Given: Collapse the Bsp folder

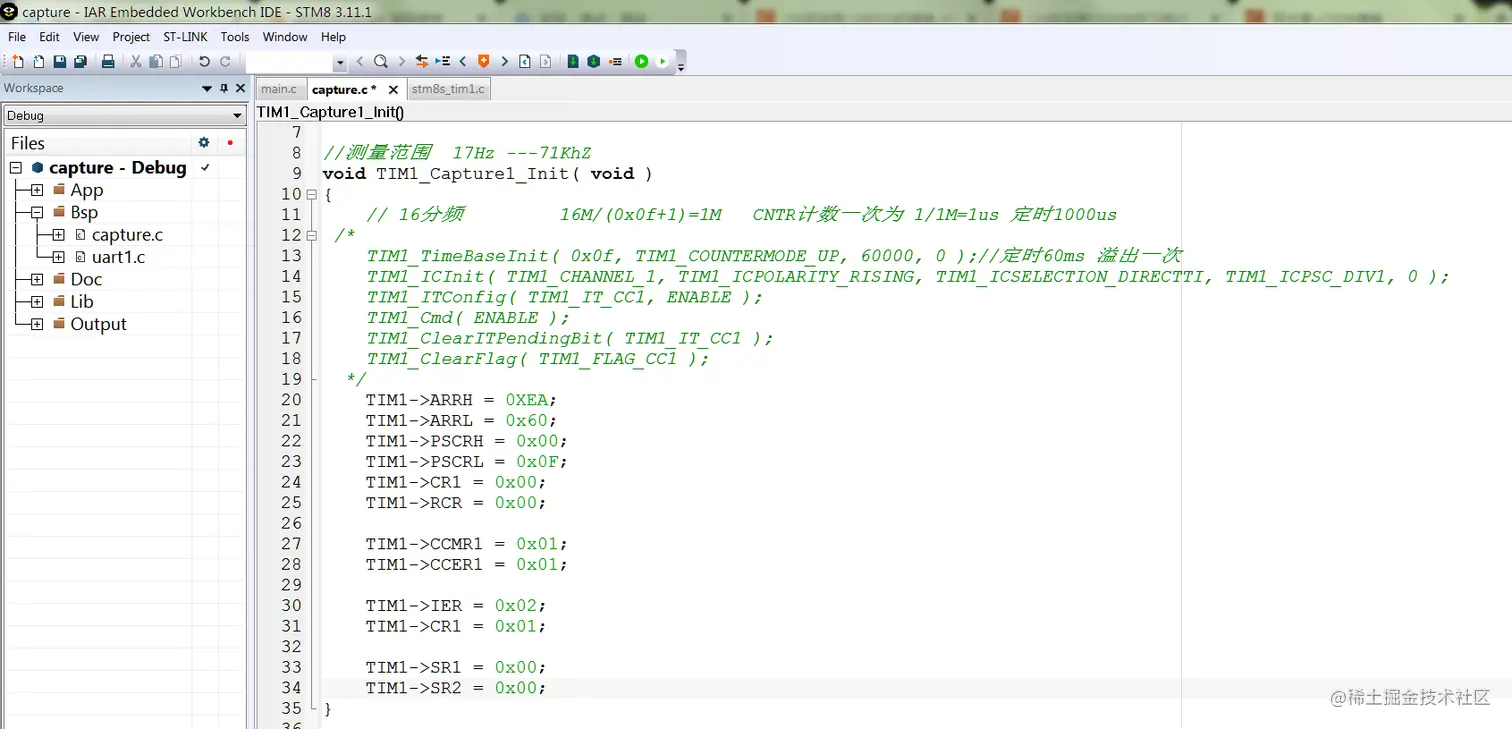Looking at the screenshot, I should coord(37,212).
